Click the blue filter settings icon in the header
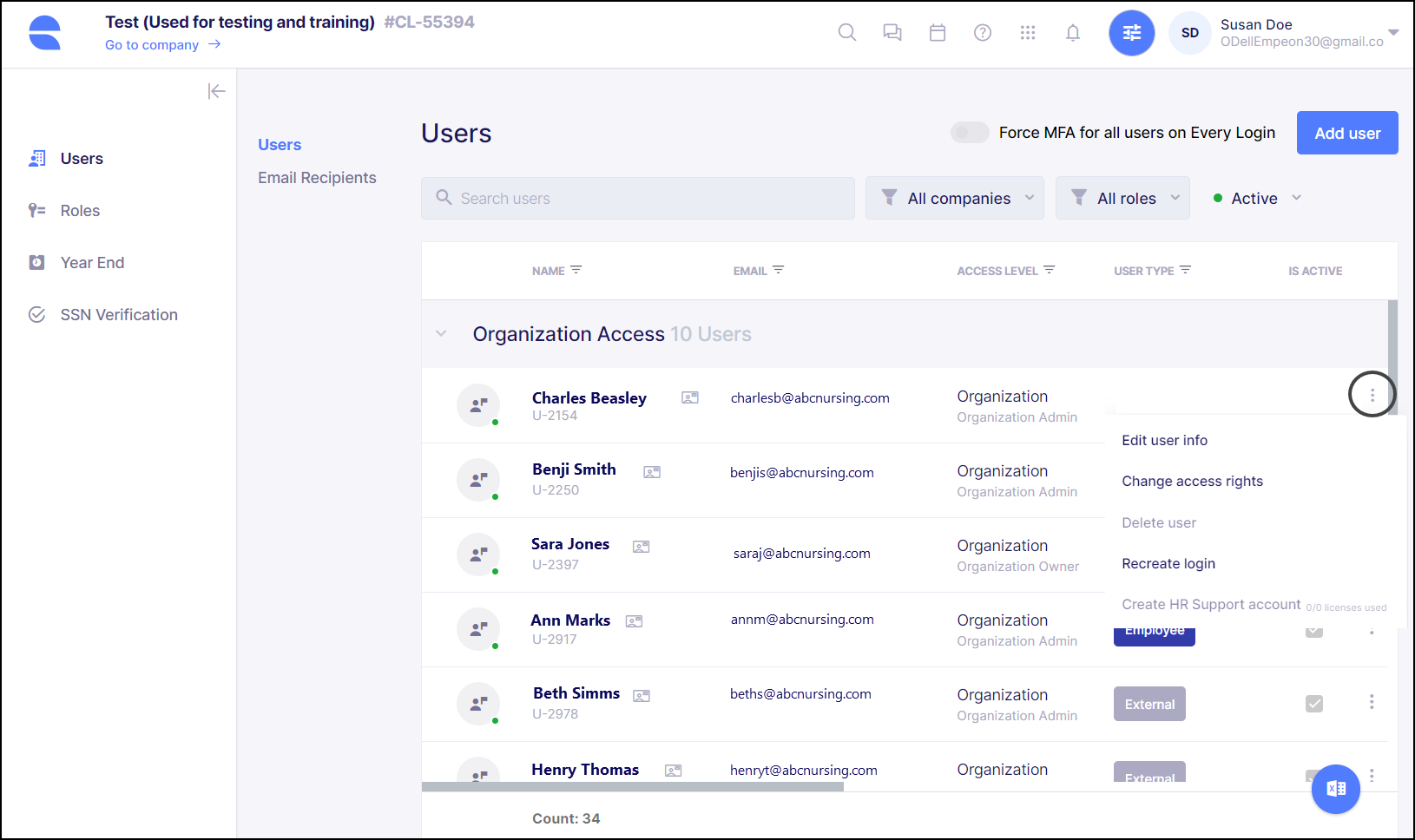The image size is (1415, 840). [x=1131, y=32]
